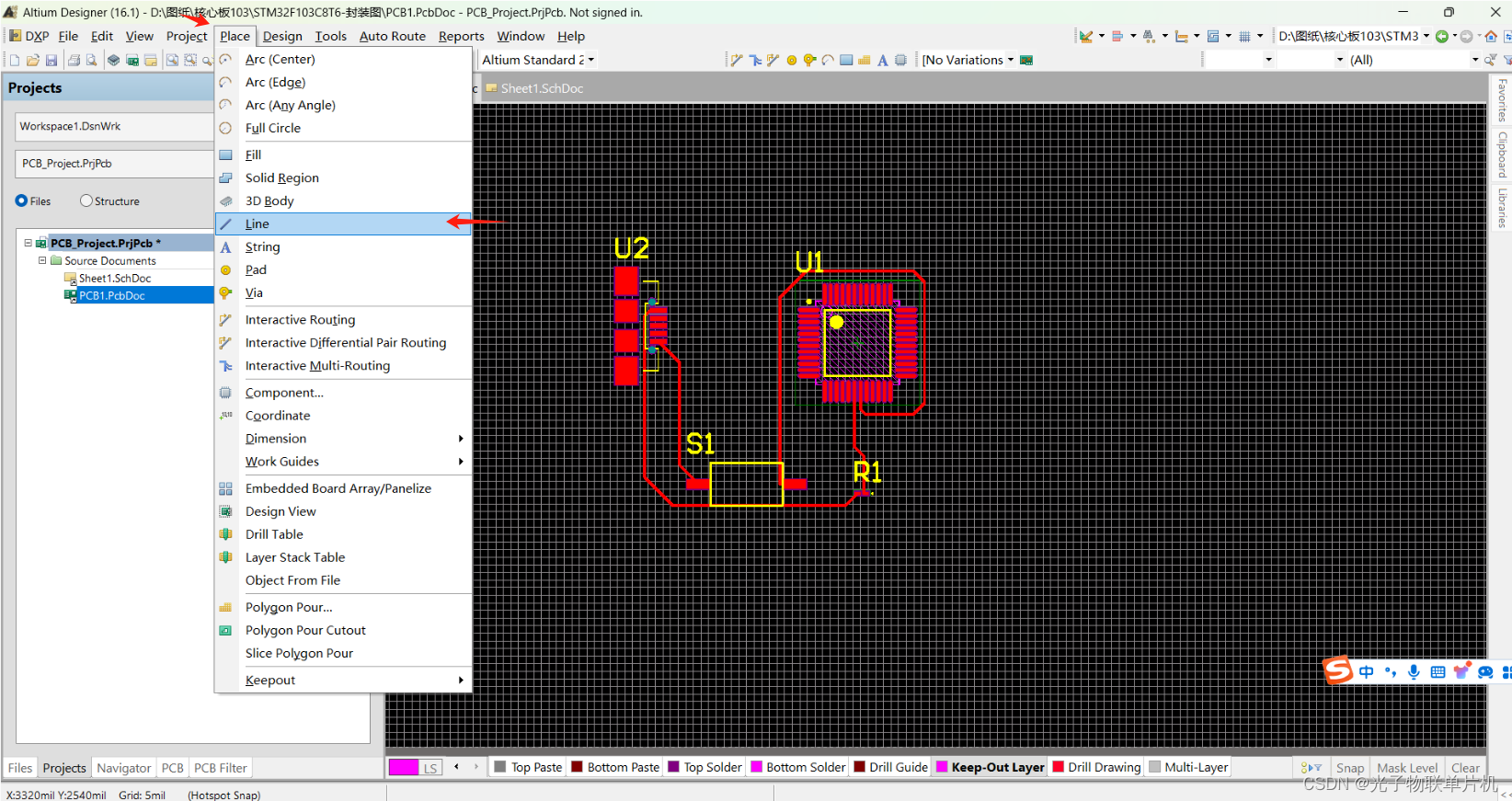Viewport: 1512px width, 801px height.
Task: Click the Print Preview icon
Action: click(91, 60)
